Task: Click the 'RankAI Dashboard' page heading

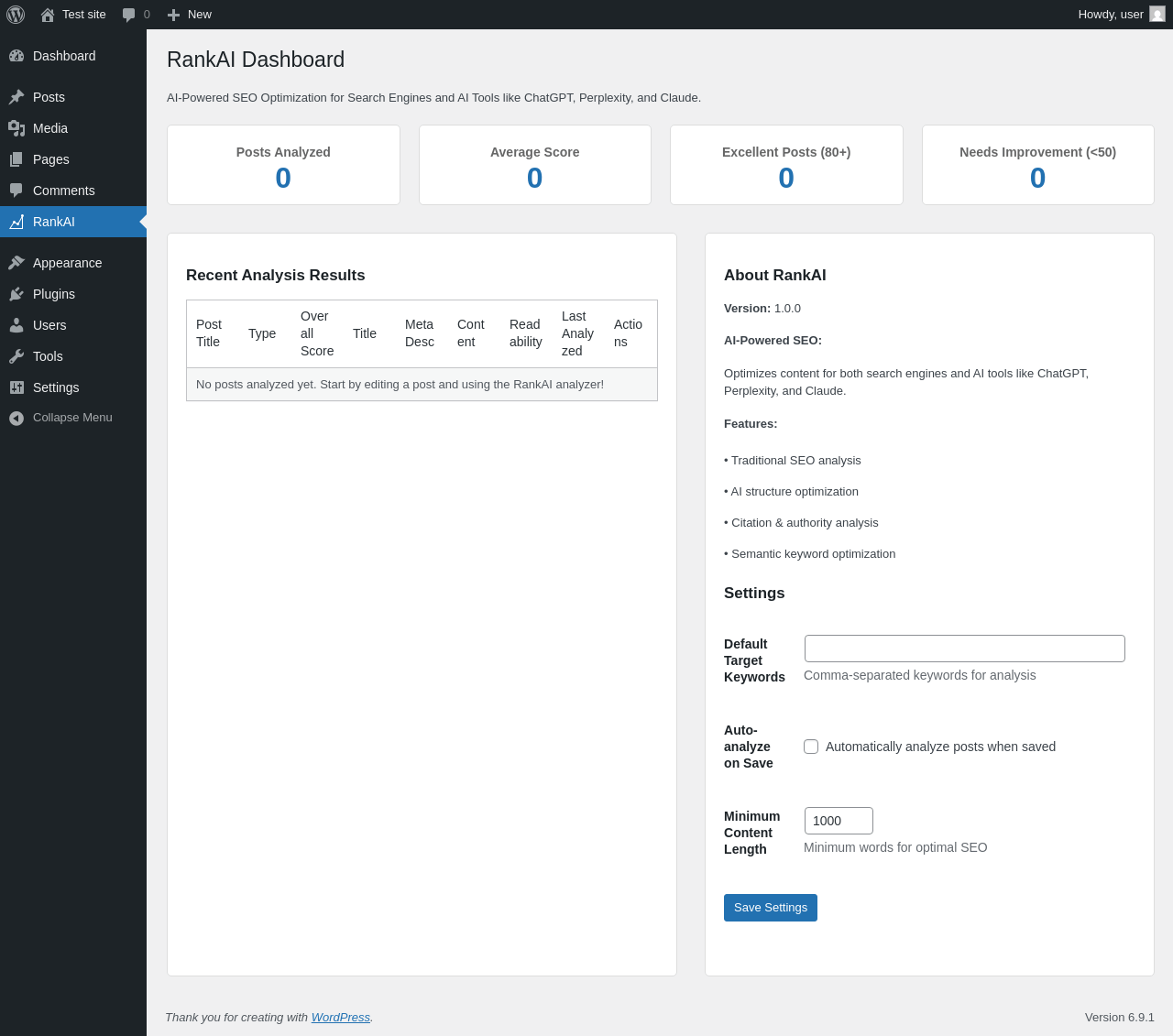Action: (256, 60)
